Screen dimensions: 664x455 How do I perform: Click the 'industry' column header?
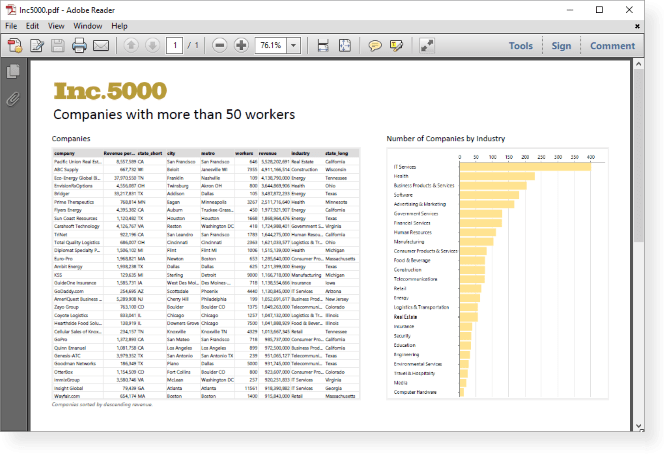click(300, 153)
